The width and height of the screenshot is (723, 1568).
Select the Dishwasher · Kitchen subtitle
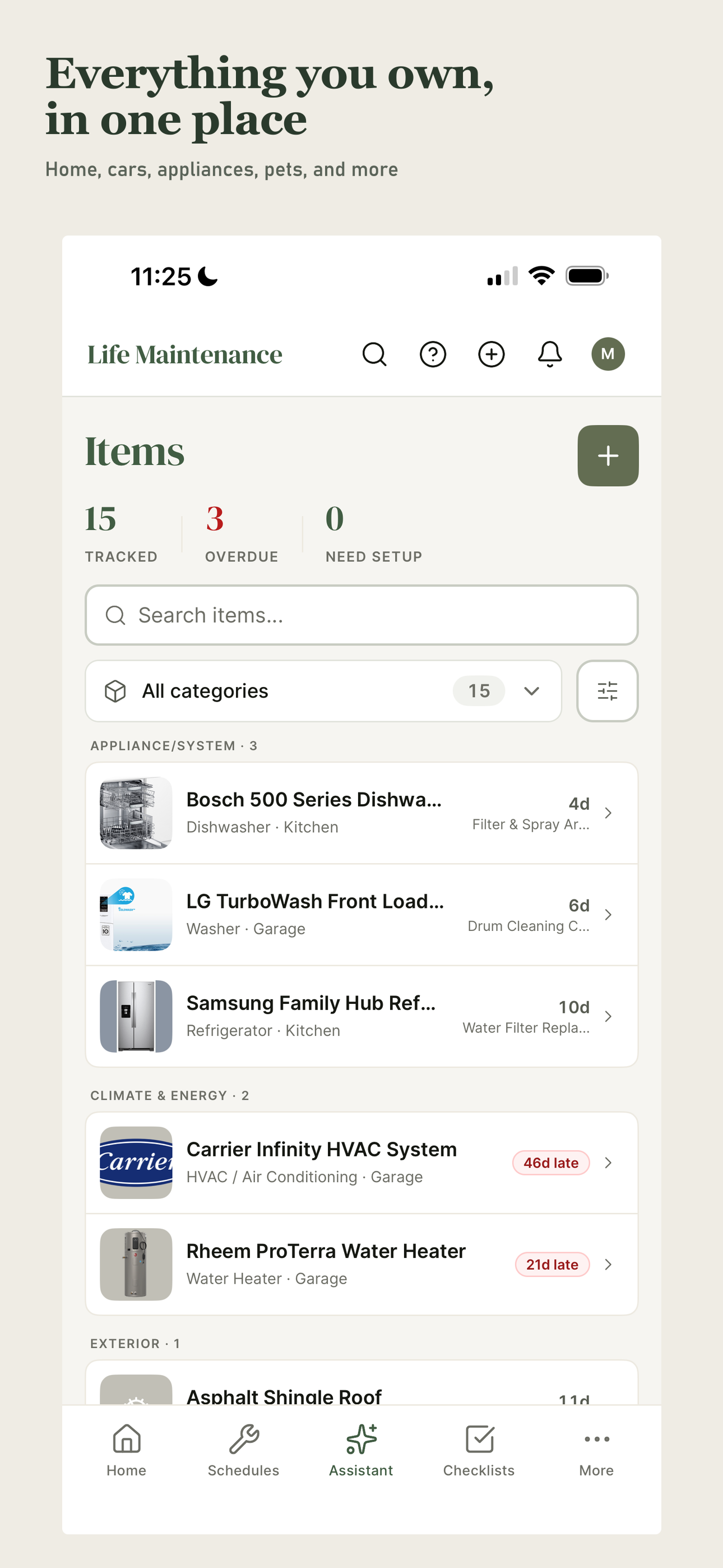262,827
